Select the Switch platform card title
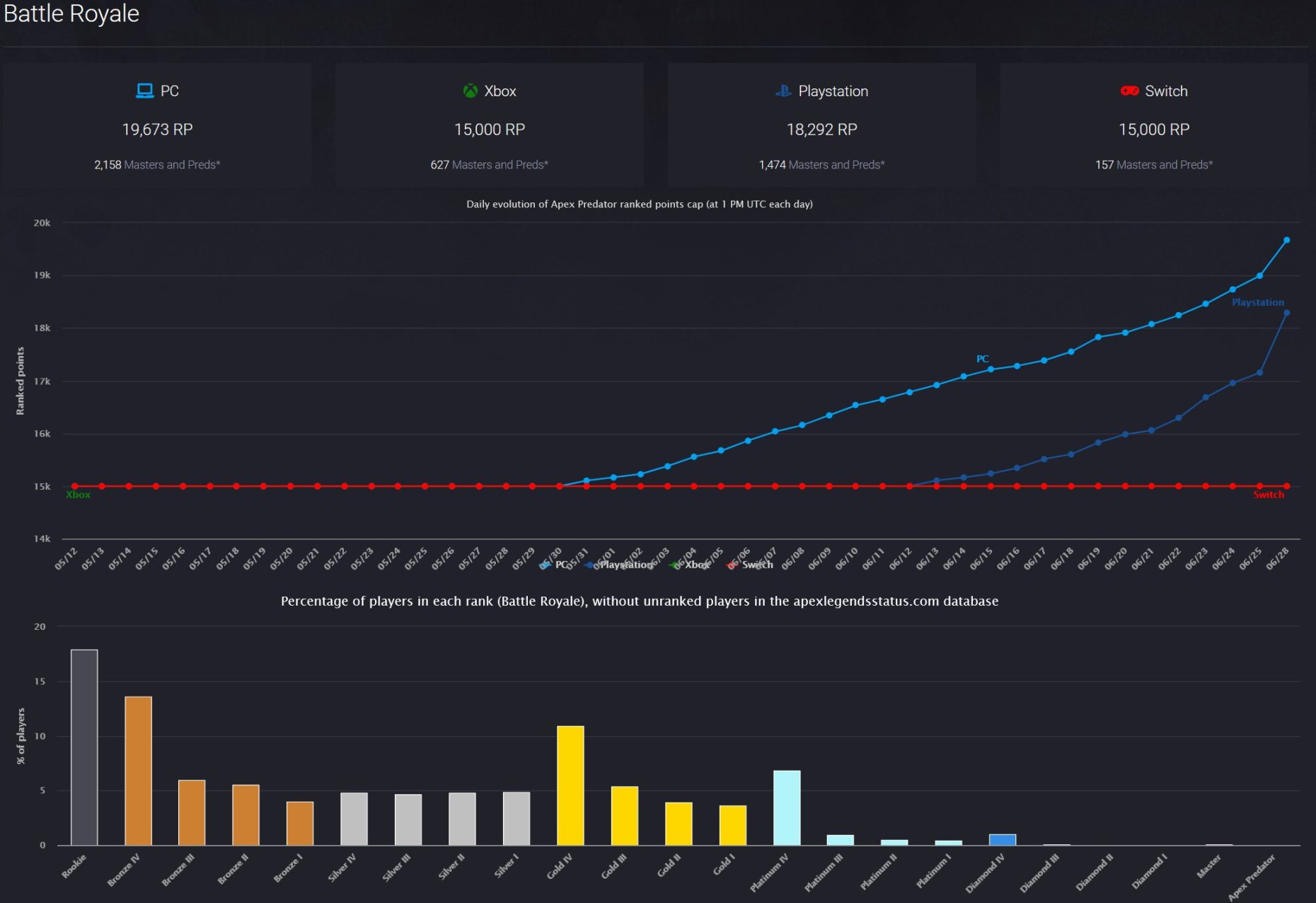Screen dimensions: 1316x903 pyautogui.click(x=1166, y=91)
